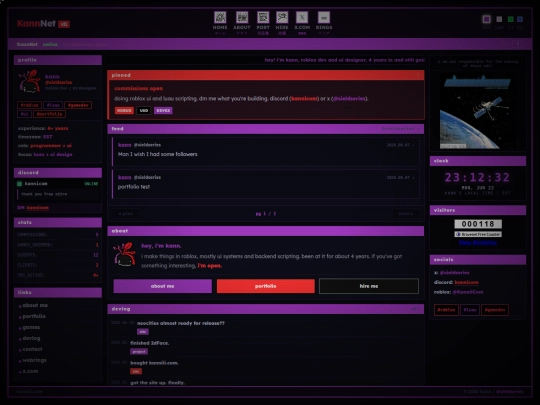Click the kannicom link in pinned post text

pos(304,98)
